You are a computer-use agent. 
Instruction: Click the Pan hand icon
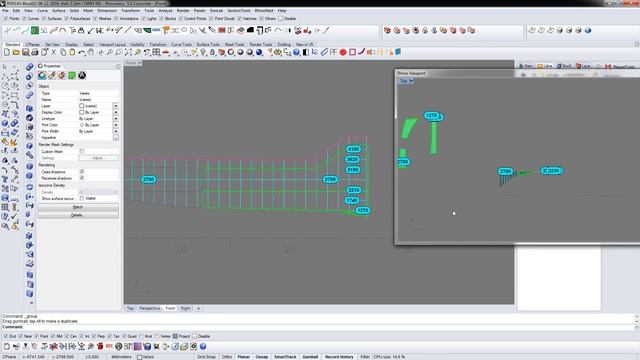[x=91, y=52]
